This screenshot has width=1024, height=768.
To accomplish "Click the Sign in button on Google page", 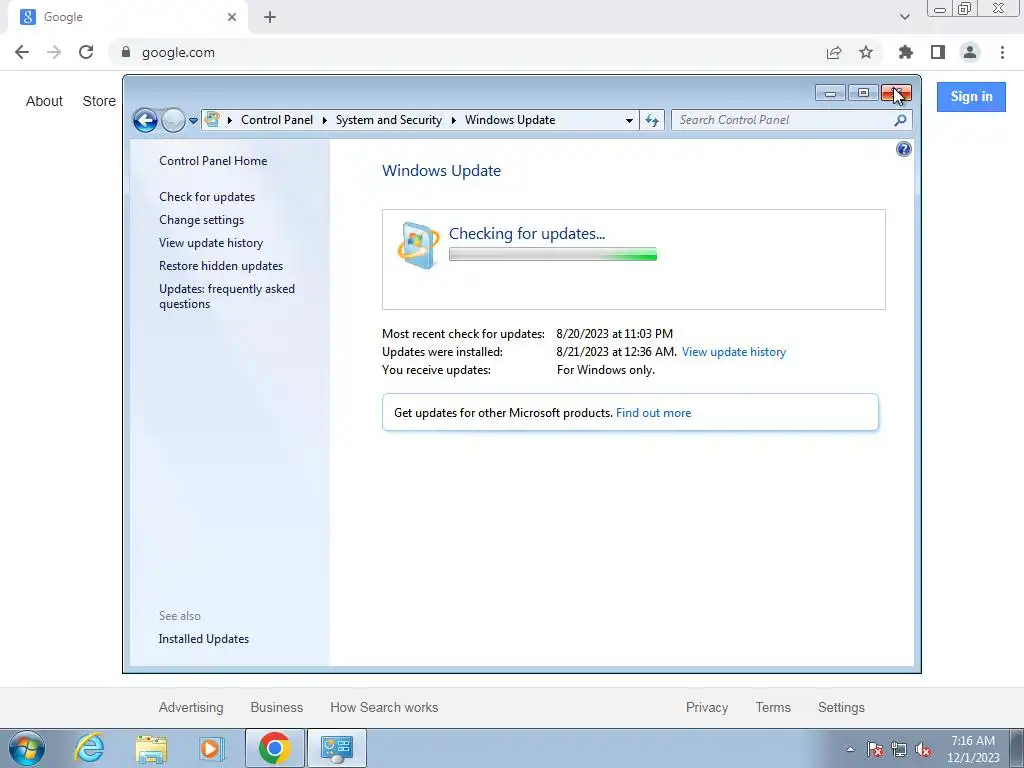I will 971,97.
